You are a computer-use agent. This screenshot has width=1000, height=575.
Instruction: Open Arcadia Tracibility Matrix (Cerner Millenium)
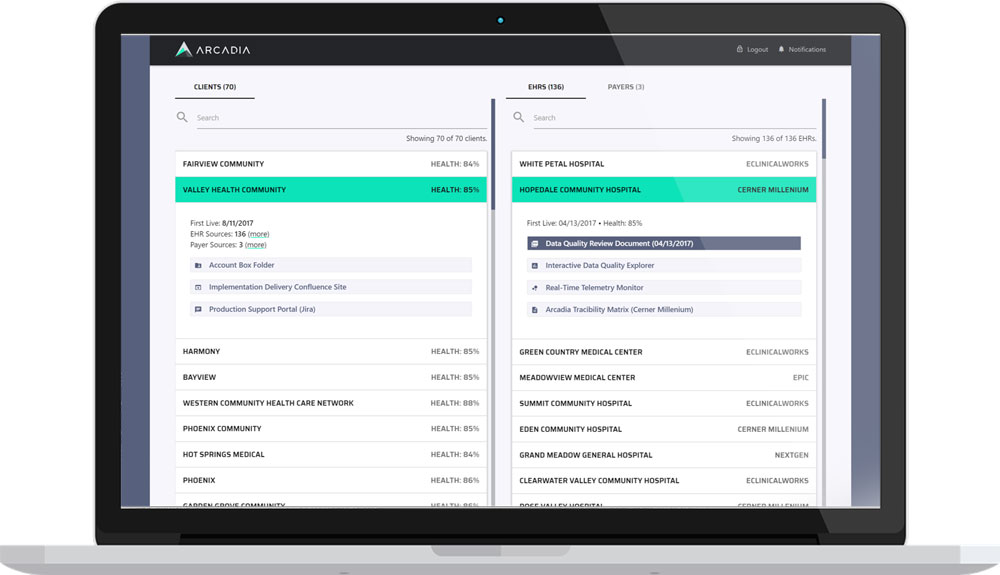click(x=664, y=310)
